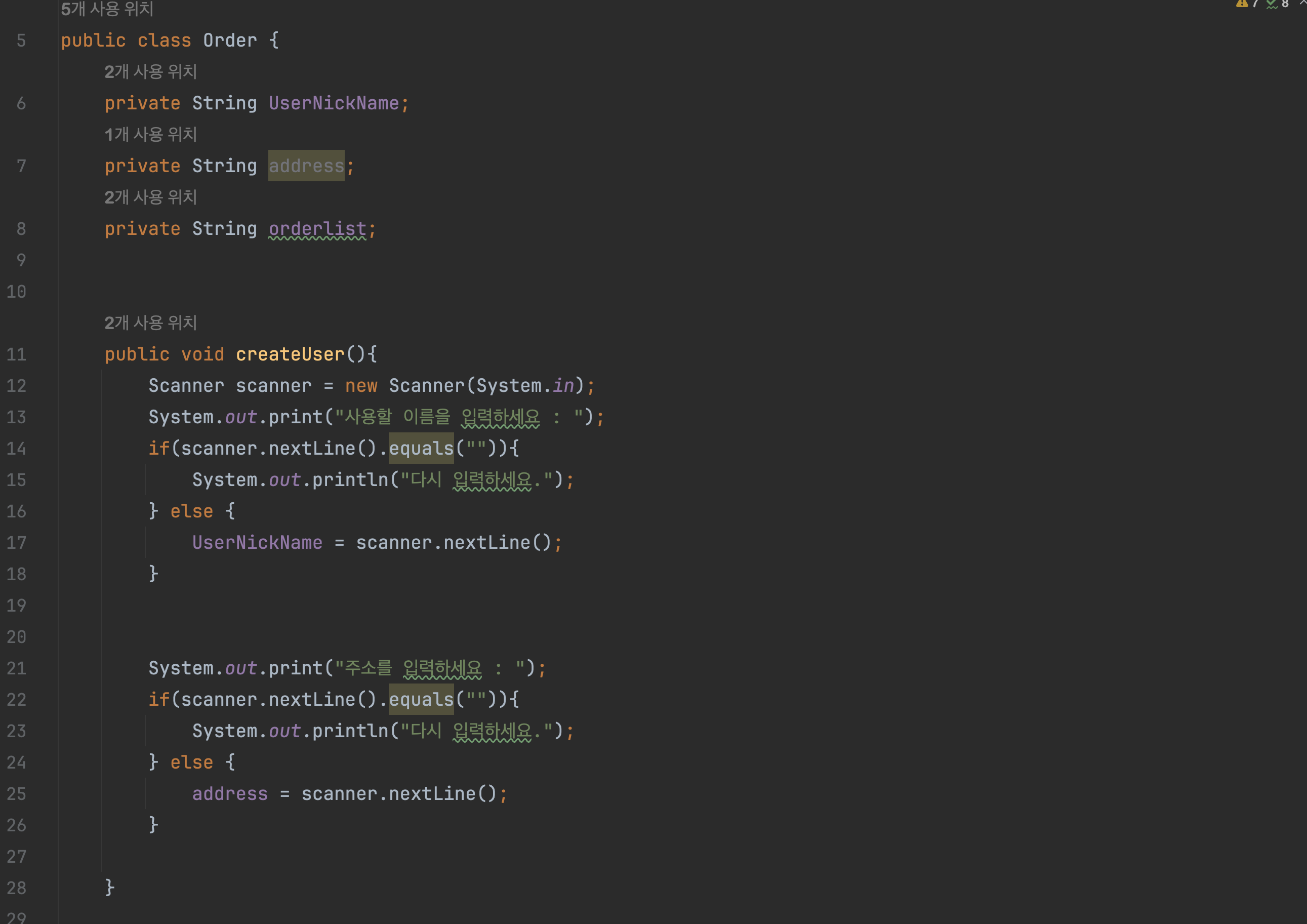Click the createUser method name

291,354
